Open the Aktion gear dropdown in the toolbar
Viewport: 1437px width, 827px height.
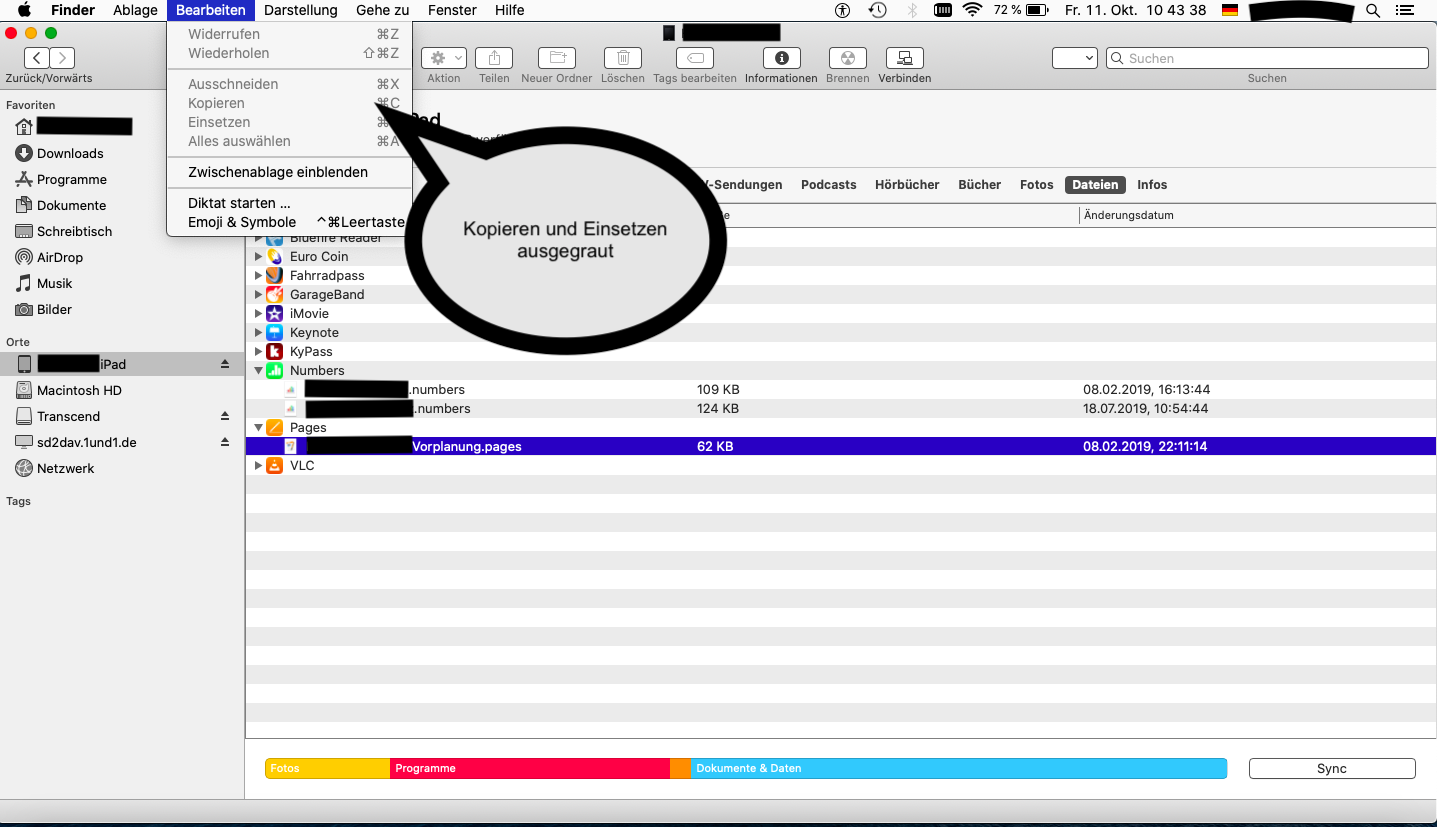444,58
